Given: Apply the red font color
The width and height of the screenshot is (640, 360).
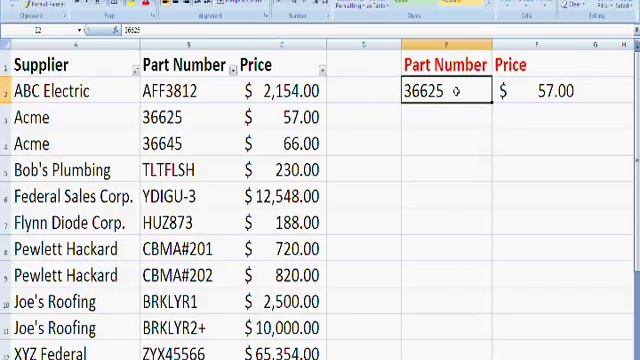Looking at the screenshot, I should 146,3.
